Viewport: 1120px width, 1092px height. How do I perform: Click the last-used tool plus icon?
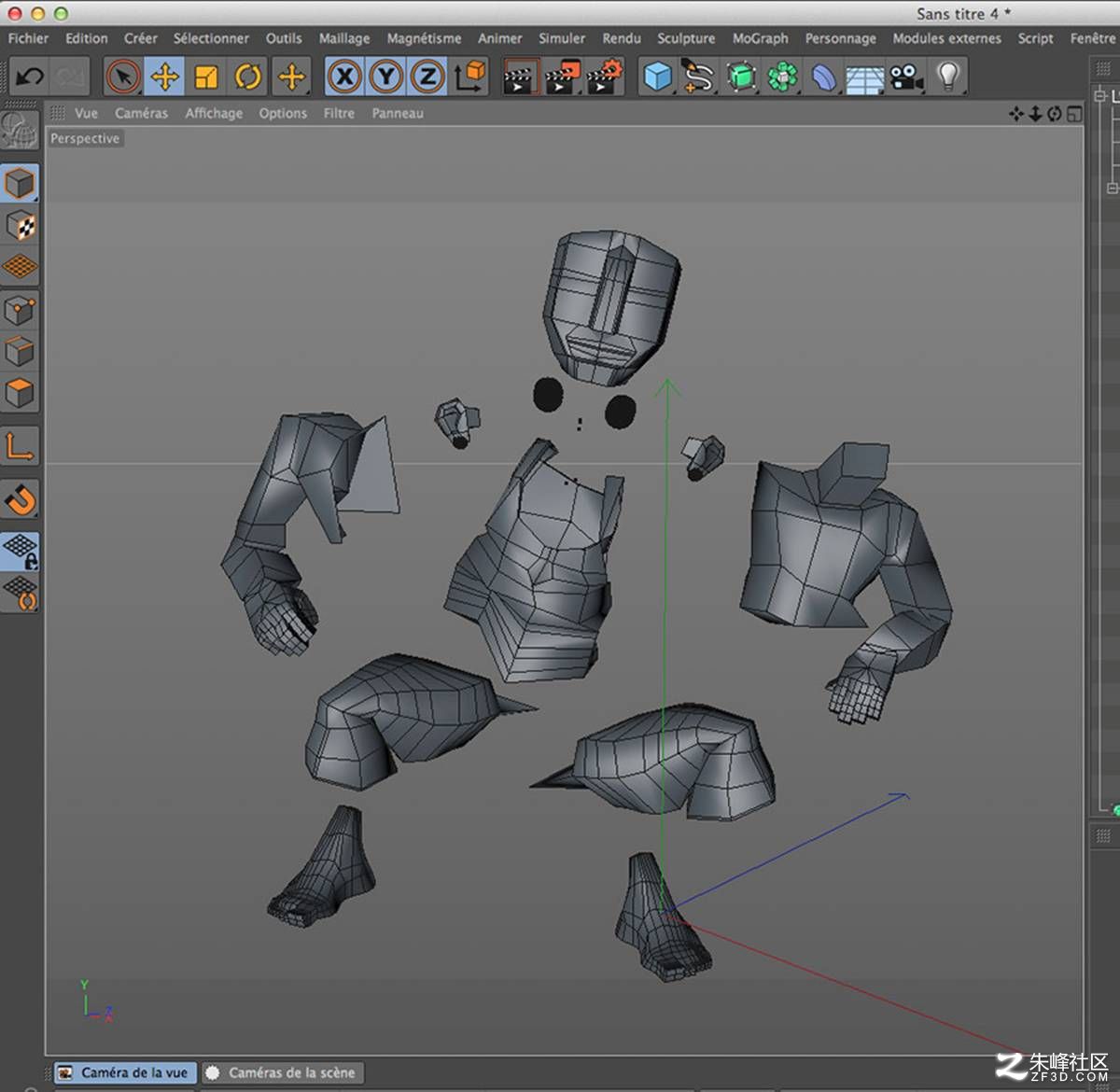click(x=291, y=77)
